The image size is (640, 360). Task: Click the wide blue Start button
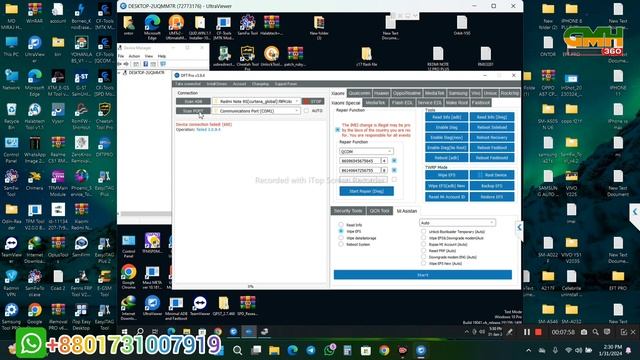[x=422, y=275]
